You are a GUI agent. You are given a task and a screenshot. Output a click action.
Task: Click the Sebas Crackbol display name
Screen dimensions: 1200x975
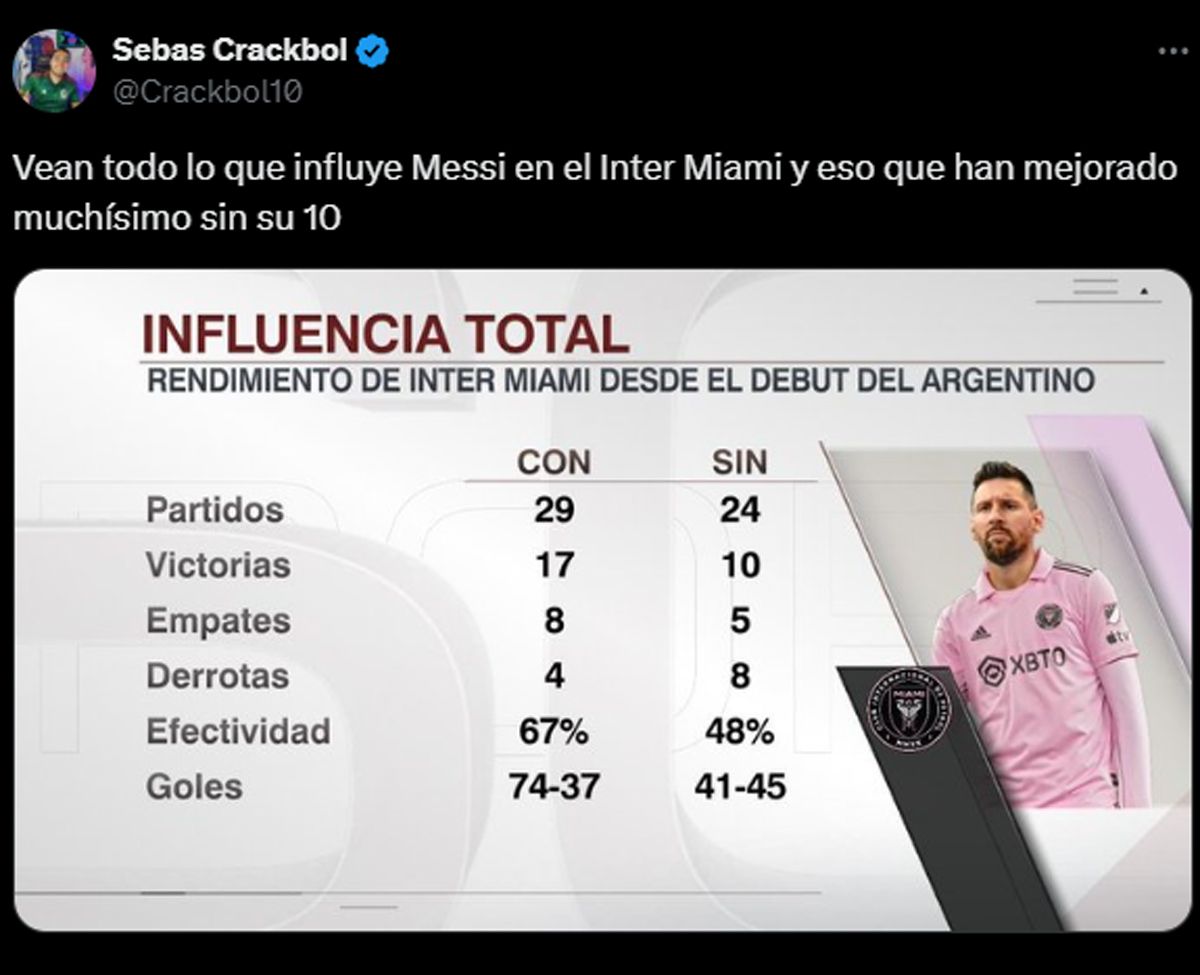click(229, 48)
